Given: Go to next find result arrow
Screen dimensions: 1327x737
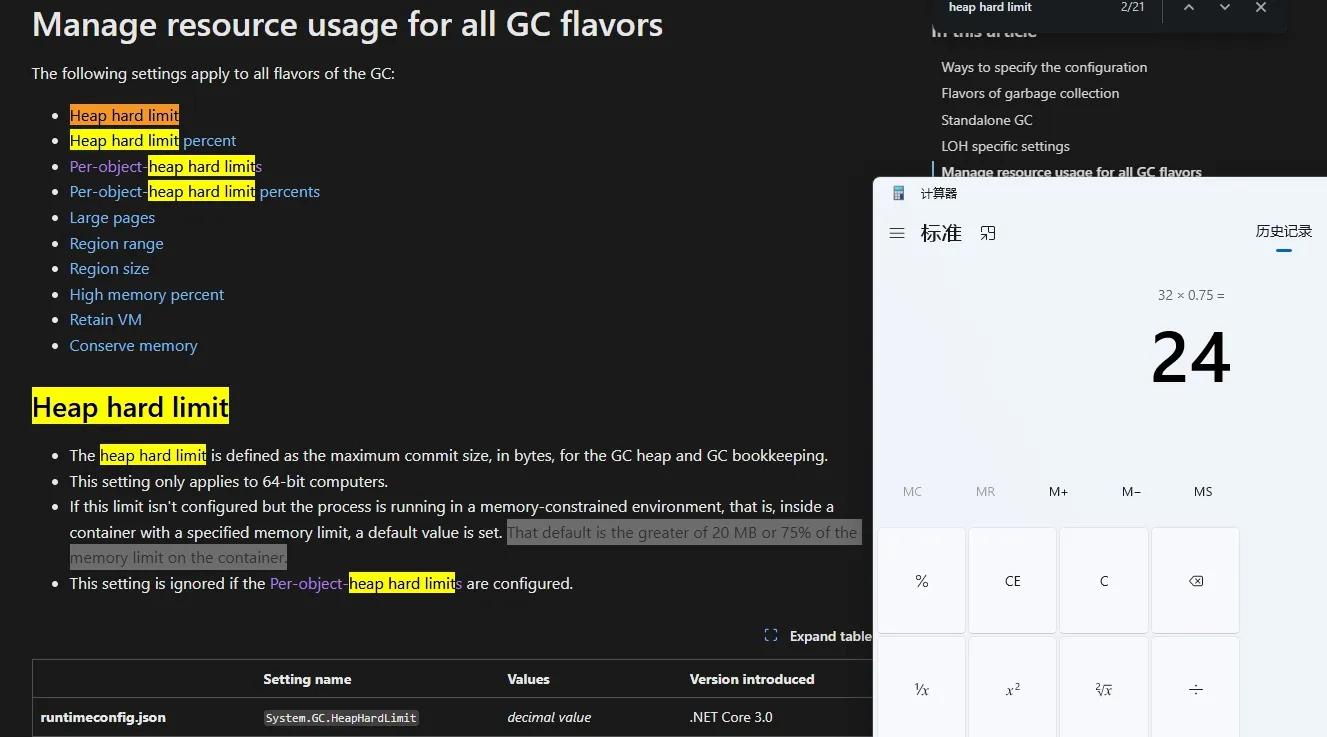Looking at the screenshot, I should [1225, 7].
